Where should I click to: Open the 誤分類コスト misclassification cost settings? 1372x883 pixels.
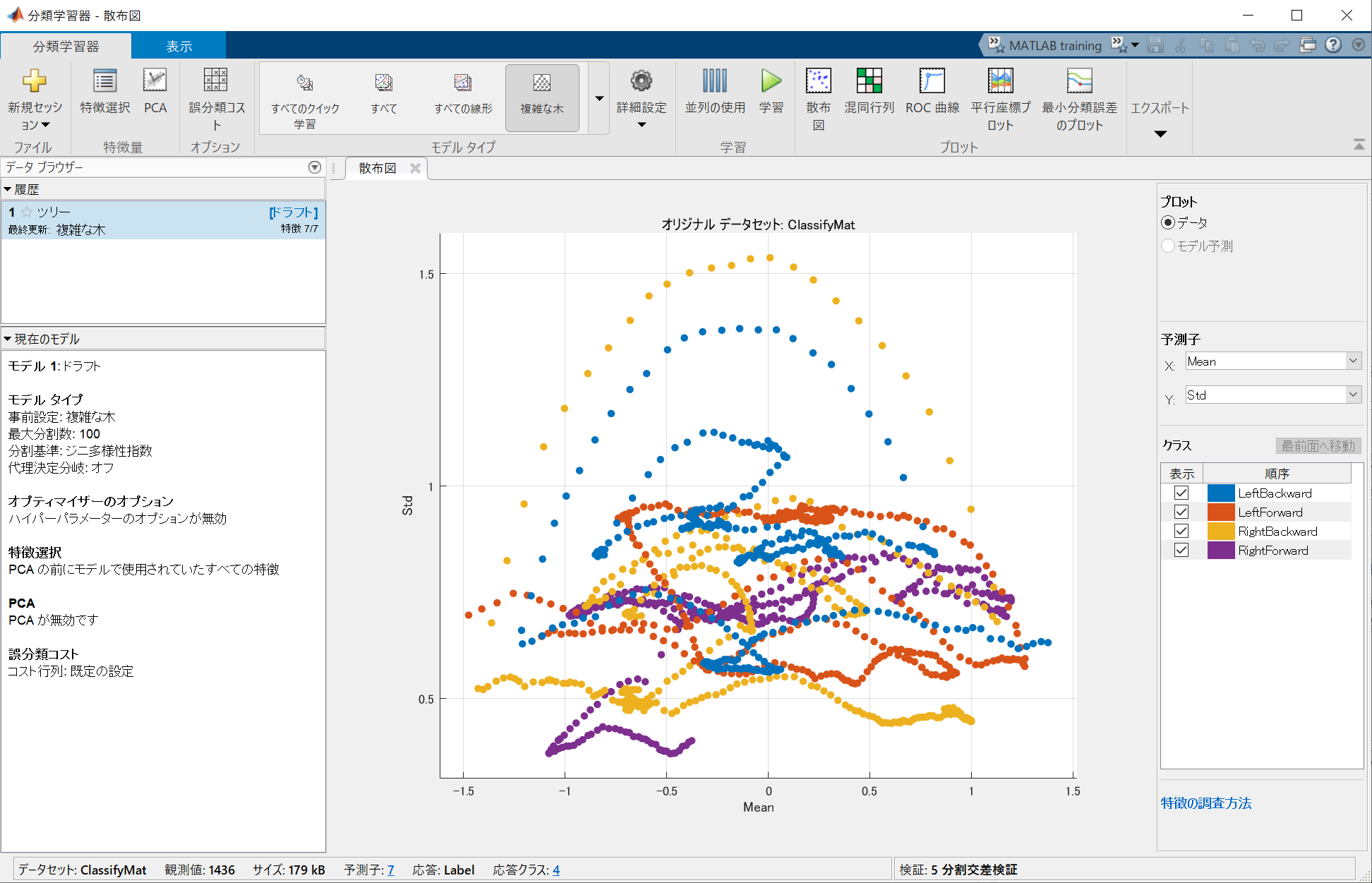pyautogui.click(x=216, y=99)
